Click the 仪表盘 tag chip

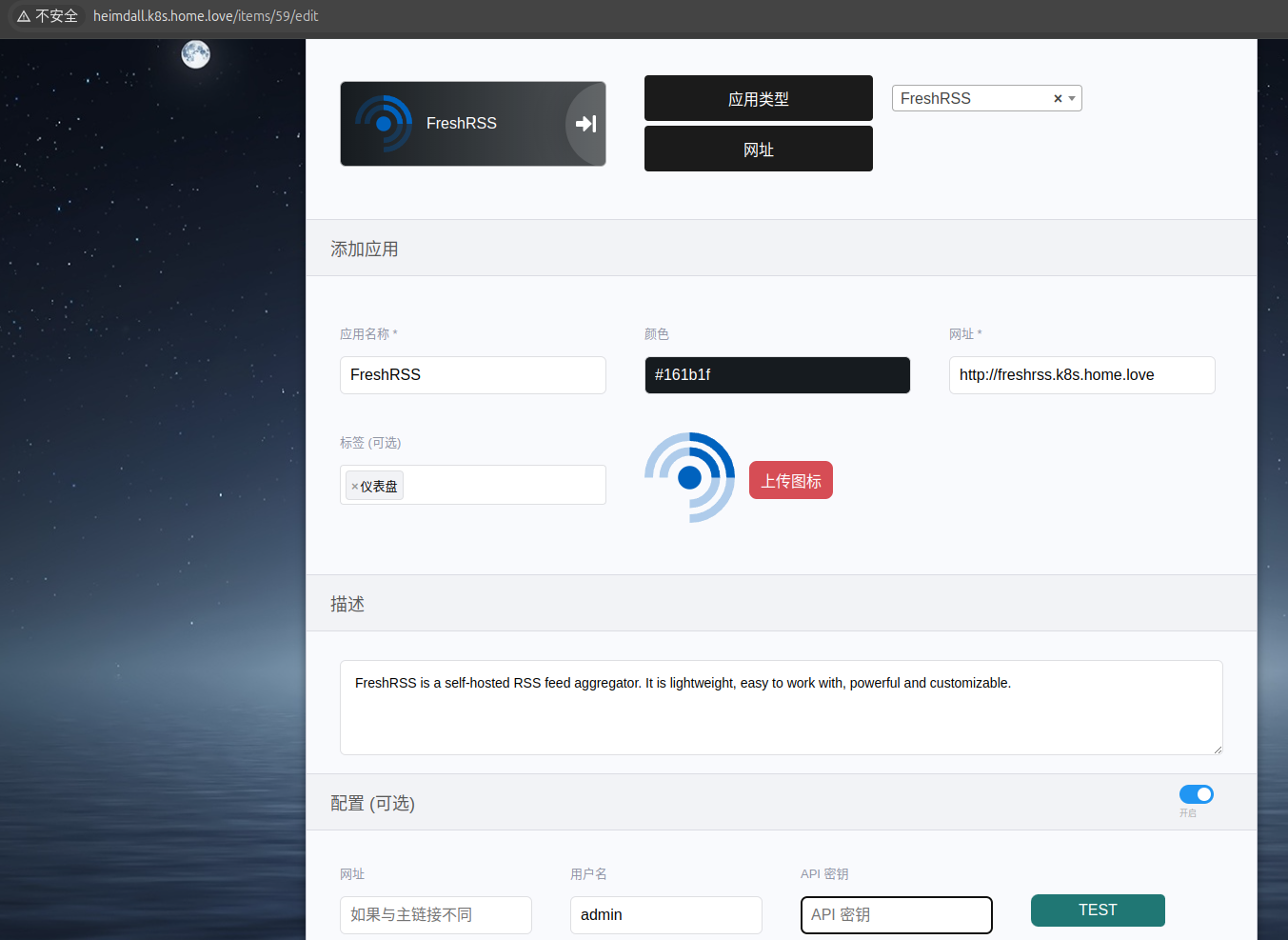(374, 486)
